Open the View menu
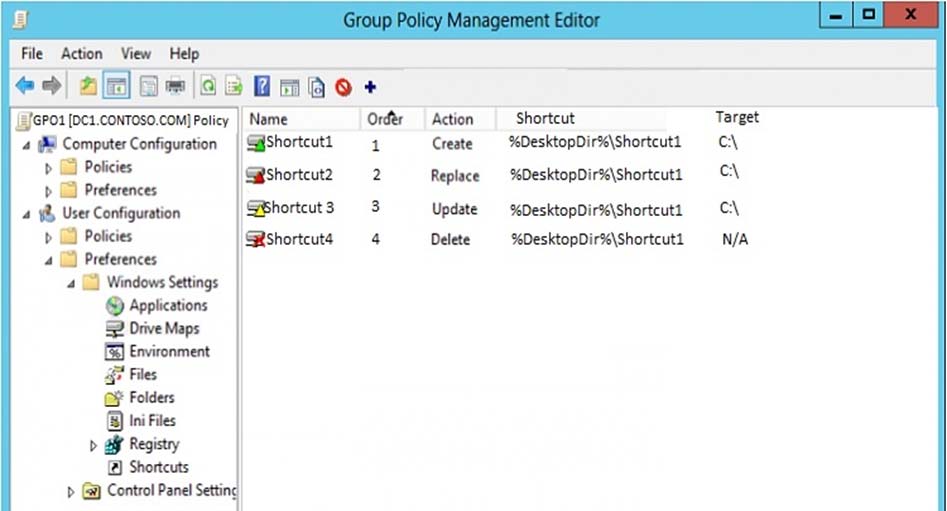This screenshot has width=947, height=511. 136,54
